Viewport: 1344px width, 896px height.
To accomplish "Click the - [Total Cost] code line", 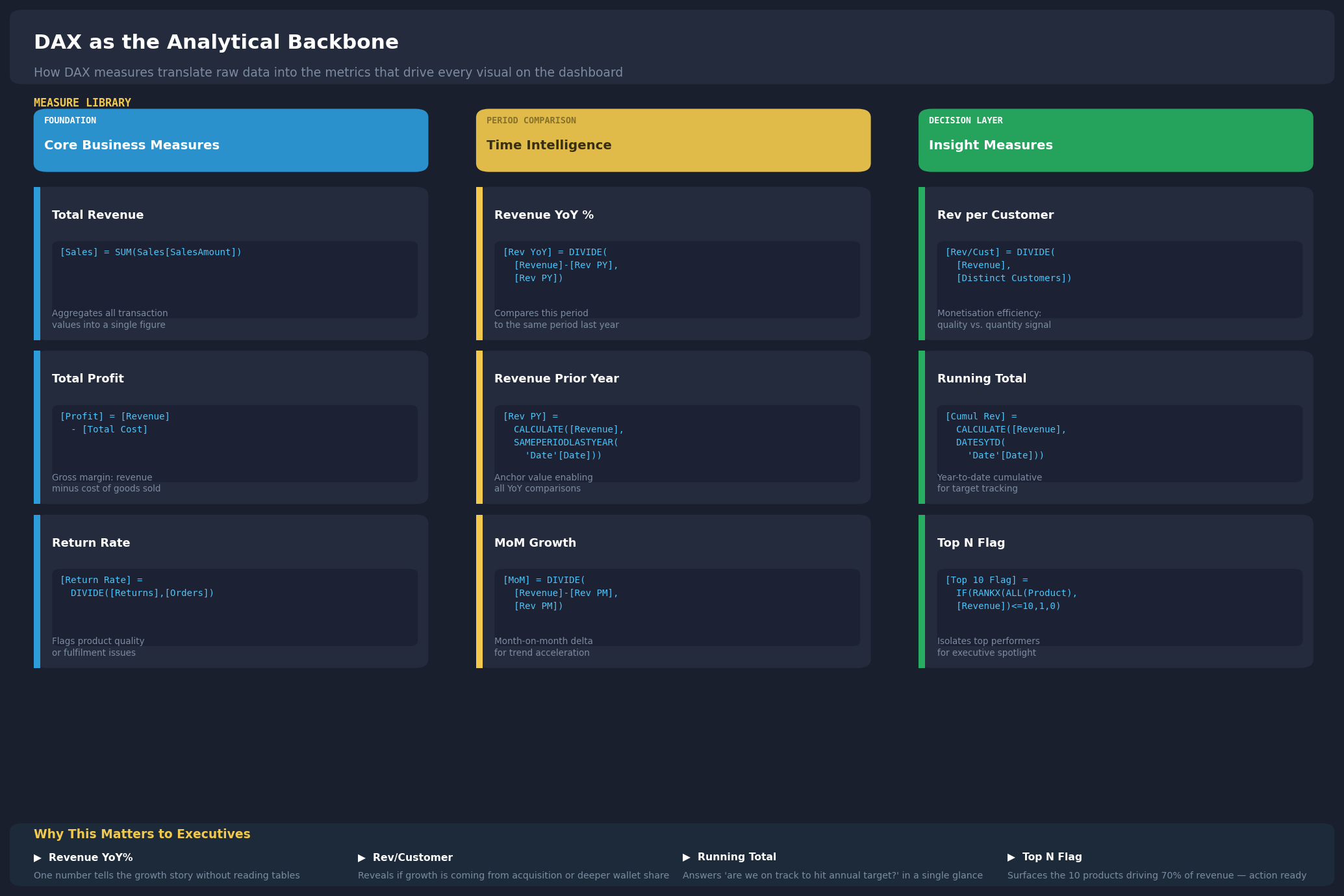I will tap(109, 429).
